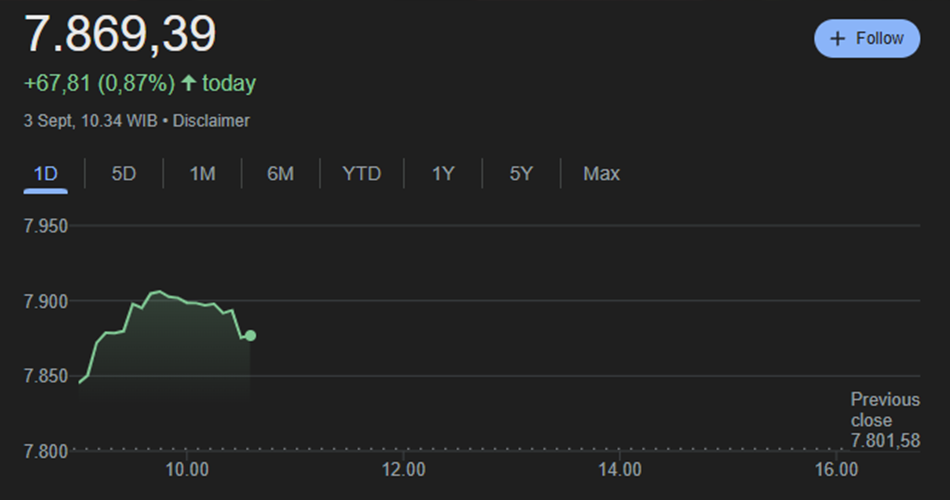The image size is (950, 500).
Task: Click the 3 Sept, 10.34 WIB timestamp
Action: click(x=93, y=121)
